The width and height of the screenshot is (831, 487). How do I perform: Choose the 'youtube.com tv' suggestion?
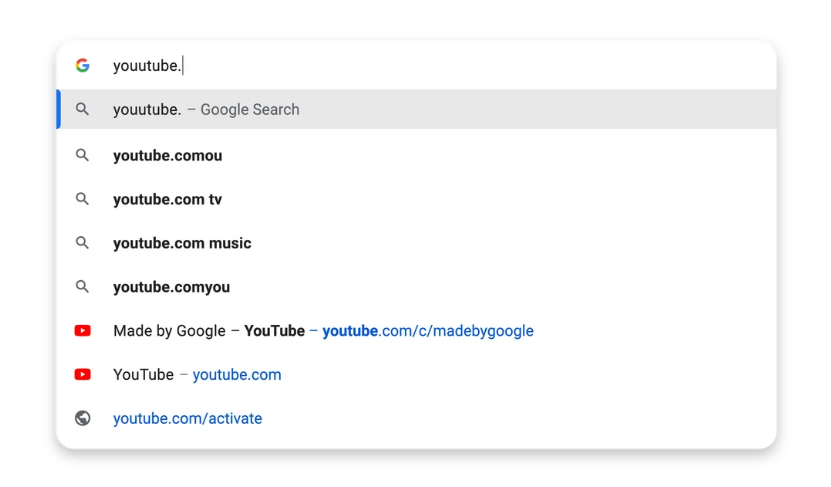[x=416, y=199]
